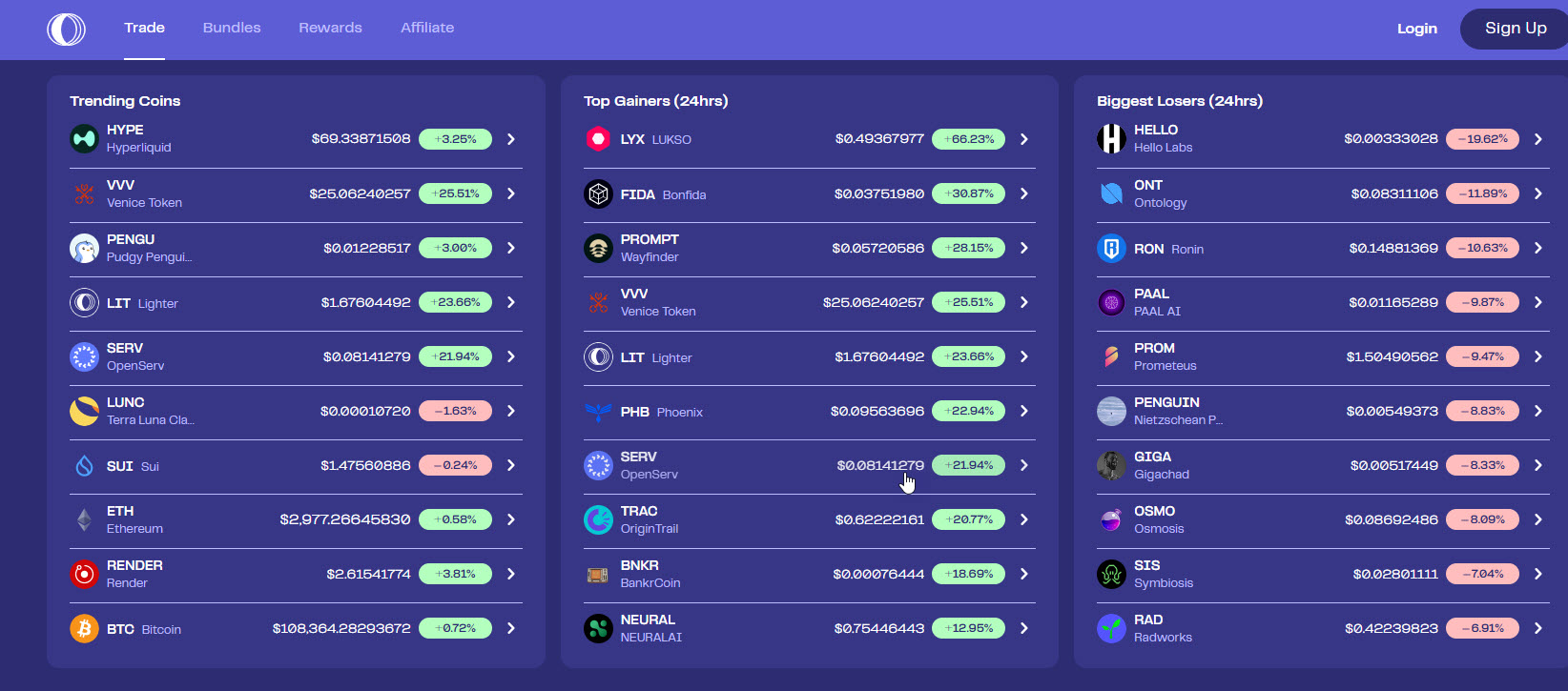This screenshot has height=691, width=1568.
Task: Click the SUI droplet coin icon
Action: coord(85,466)
